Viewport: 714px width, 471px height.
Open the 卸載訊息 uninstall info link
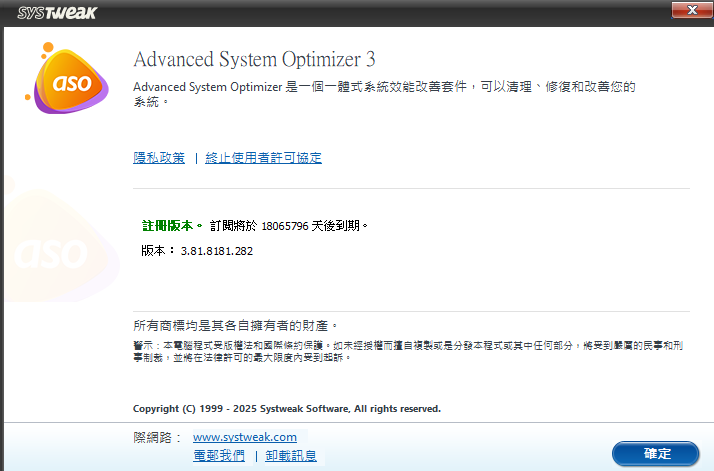click(x=291, y=456)
